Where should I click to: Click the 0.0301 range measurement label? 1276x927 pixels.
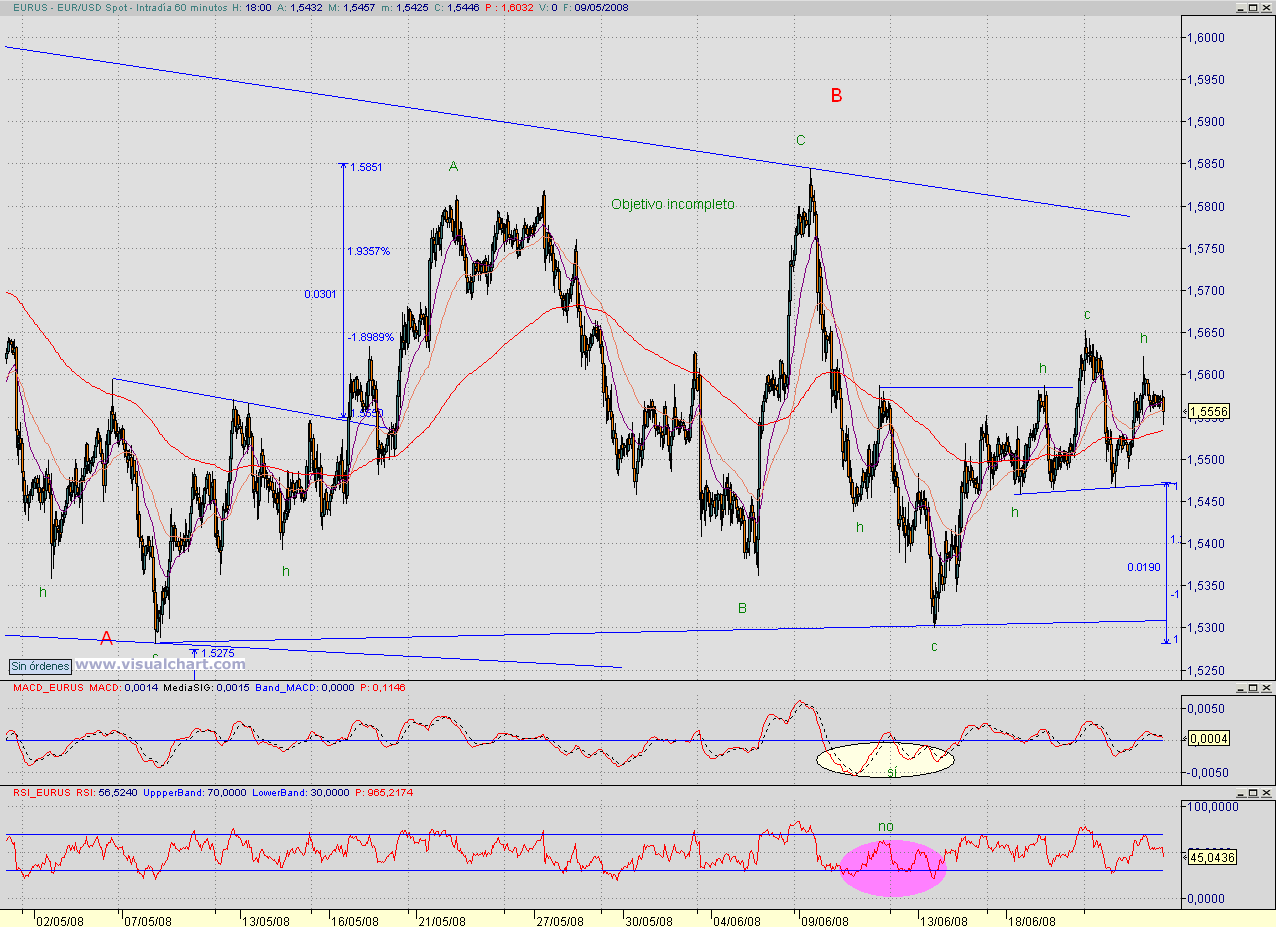(x=321, y=294)
